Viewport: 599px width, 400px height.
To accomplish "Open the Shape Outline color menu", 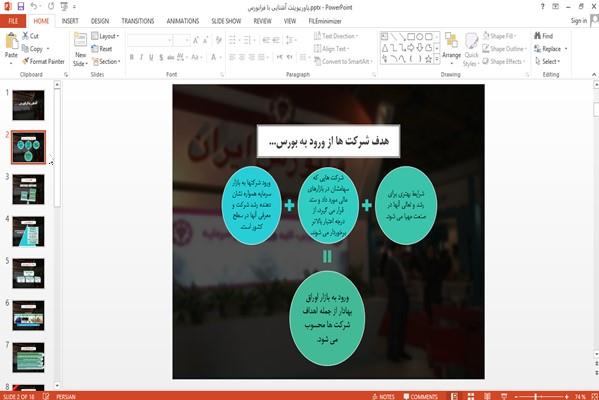I will click(505, 49).
